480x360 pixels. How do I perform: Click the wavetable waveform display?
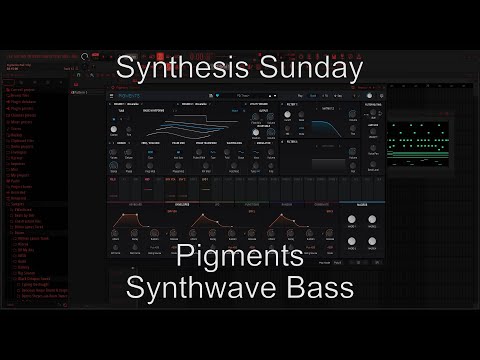coord(192,126)
